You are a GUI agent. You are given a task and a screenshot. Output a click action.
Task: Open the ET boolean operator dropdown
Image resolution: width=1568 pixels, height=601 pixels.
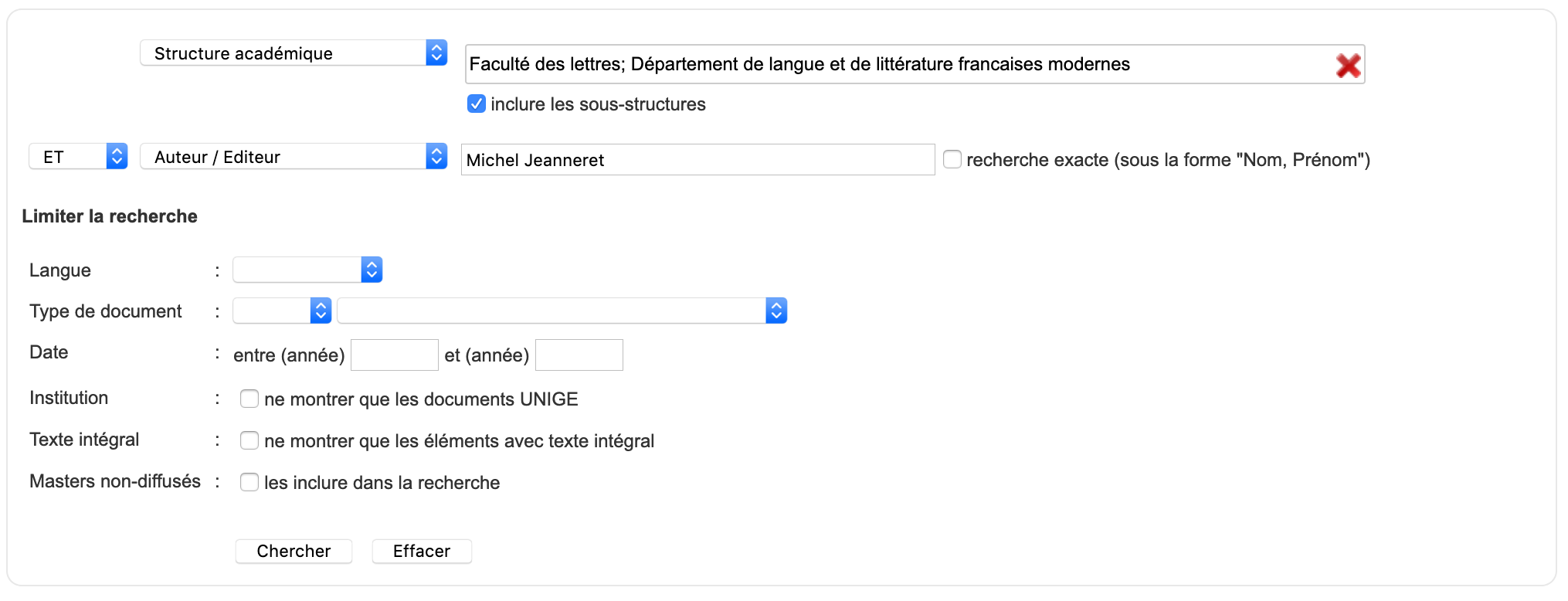point(78,157)
